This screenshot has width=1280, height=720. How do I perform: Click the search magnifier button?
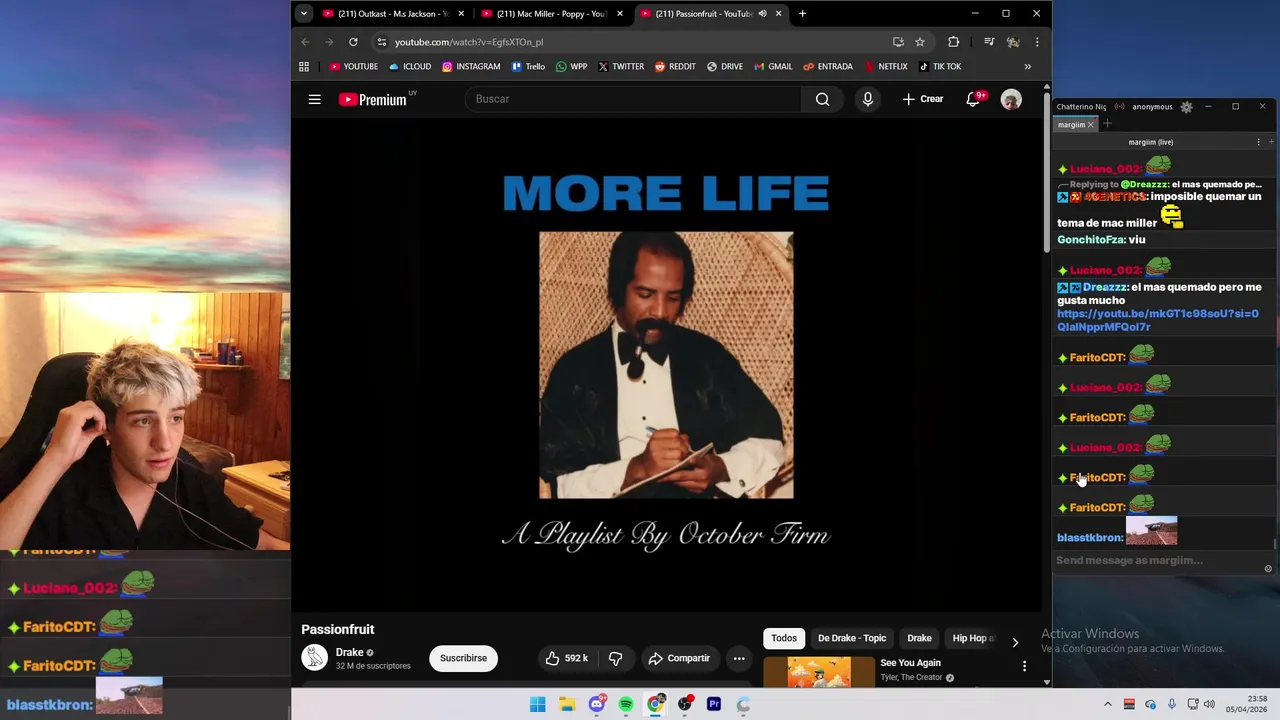(822, 99)
